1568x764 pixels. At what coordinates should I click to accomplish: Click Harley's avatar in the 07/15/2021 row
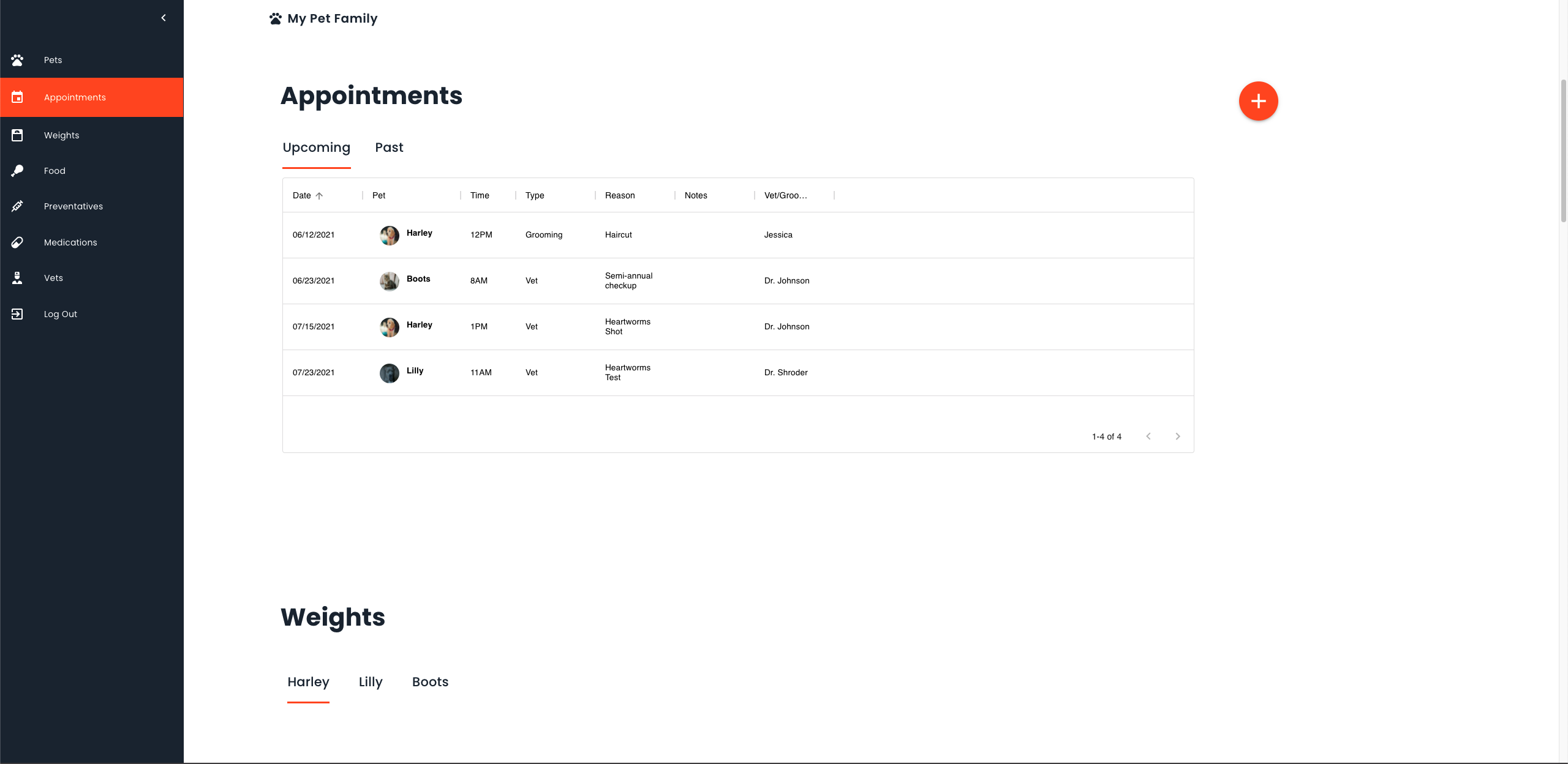390,327
